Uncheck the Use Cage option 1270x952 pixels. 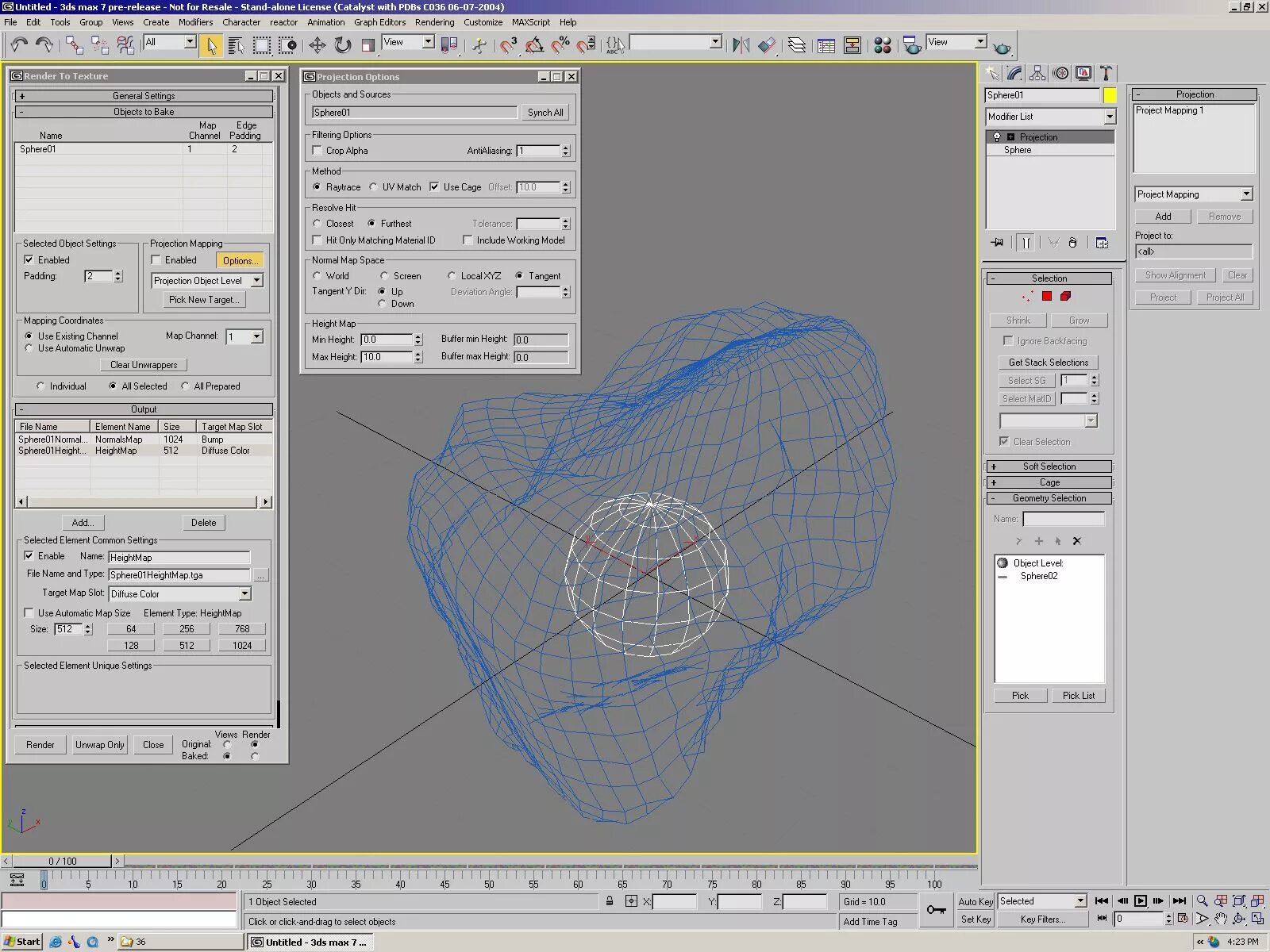pos(434,186)
